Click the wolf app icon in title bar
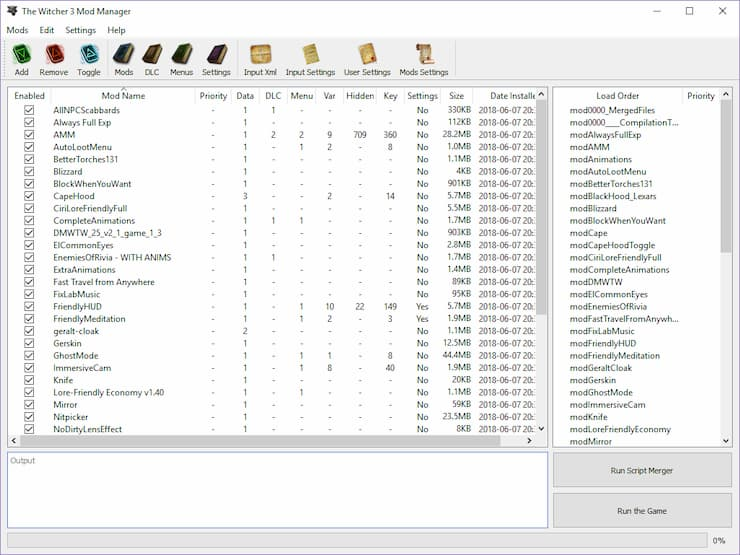This screenshot has width=740, height=555. [x=12, y=11]
